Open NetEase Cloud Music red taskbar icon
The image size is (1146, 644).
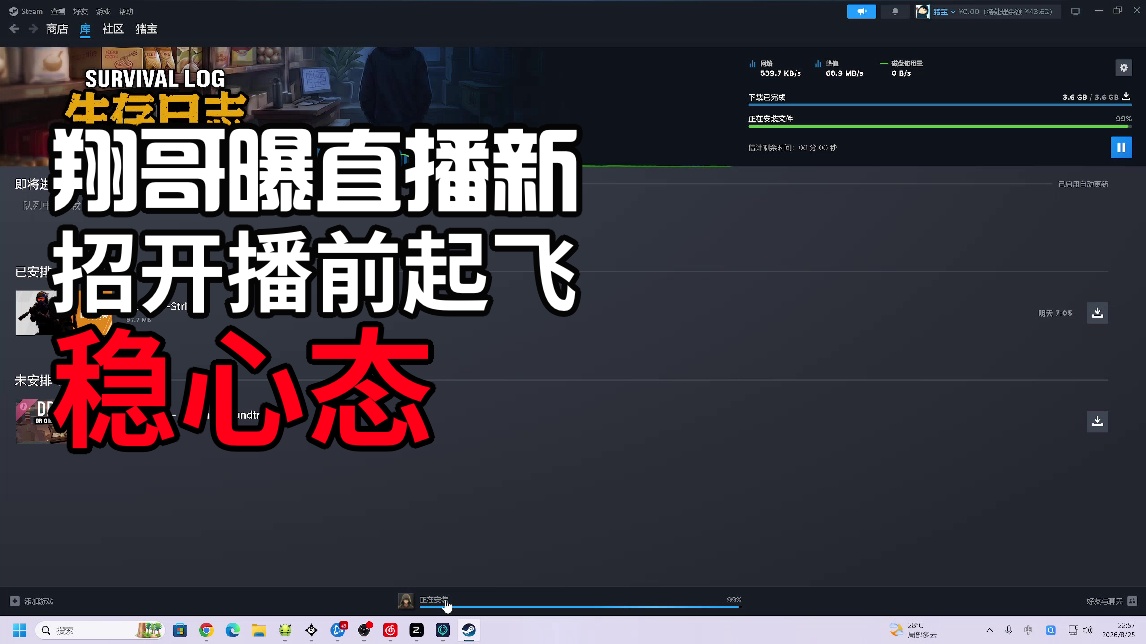point(390,630)
